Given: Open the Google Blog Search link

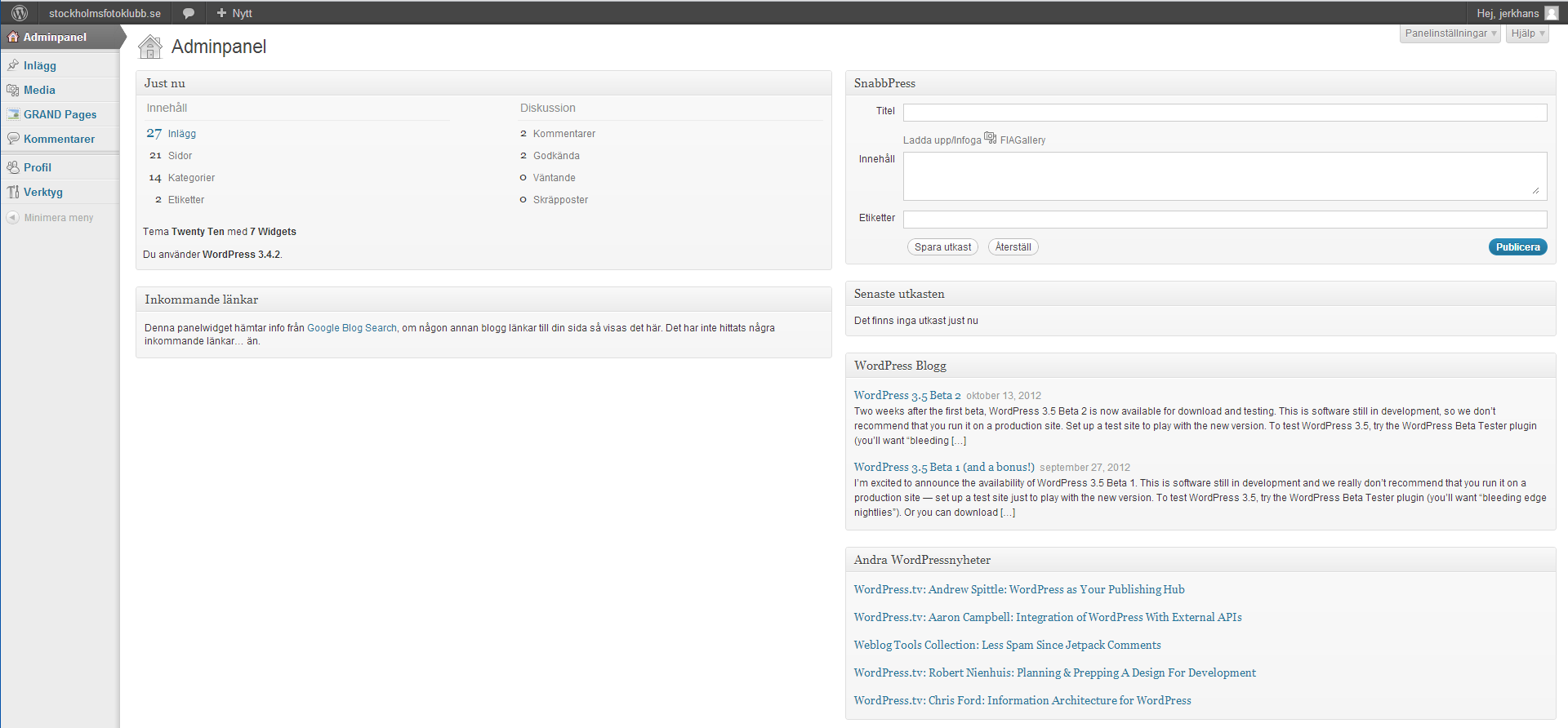Looking at the screenshot, I should [x=352, y=328].
